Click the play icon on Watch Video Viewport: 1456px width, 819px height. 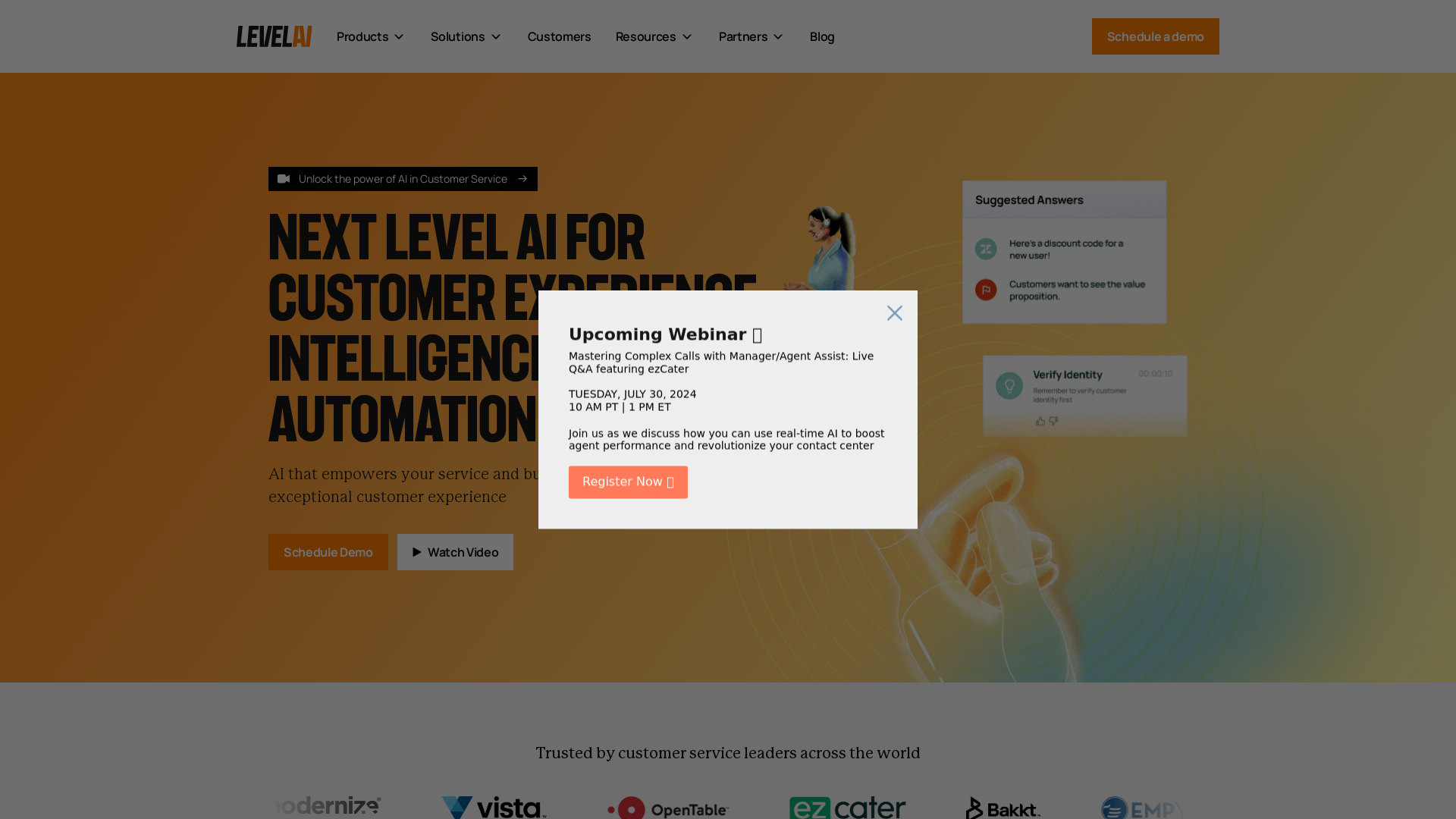pyautogui.click(x=417, y=552)
